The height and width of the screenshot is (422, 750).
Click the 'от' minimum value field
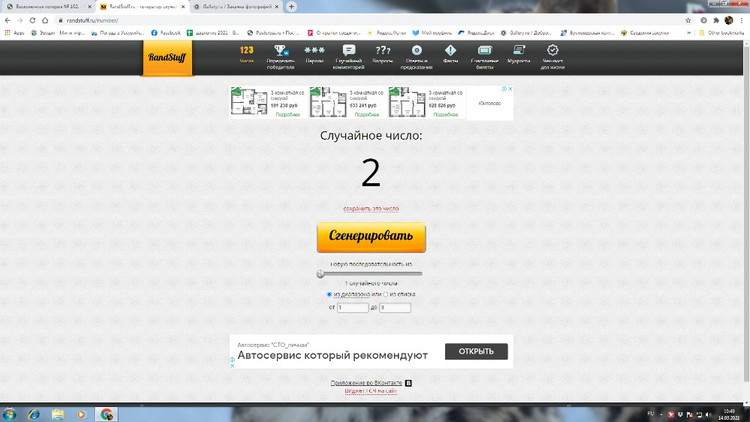click(x=352, y=308)
